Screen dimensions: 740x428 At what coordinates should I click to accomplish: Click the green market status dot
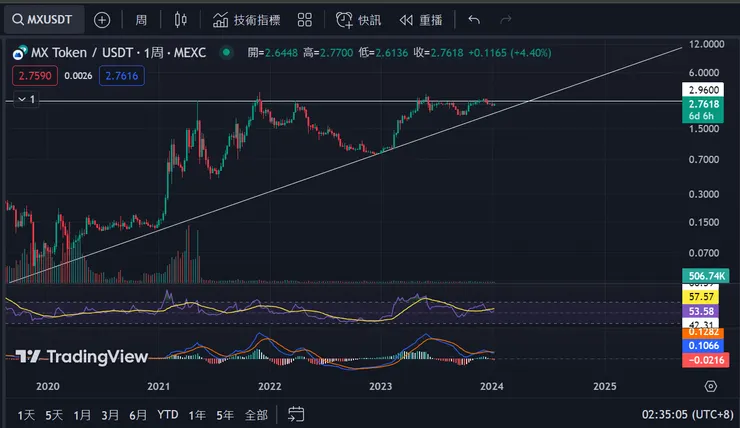226,52
